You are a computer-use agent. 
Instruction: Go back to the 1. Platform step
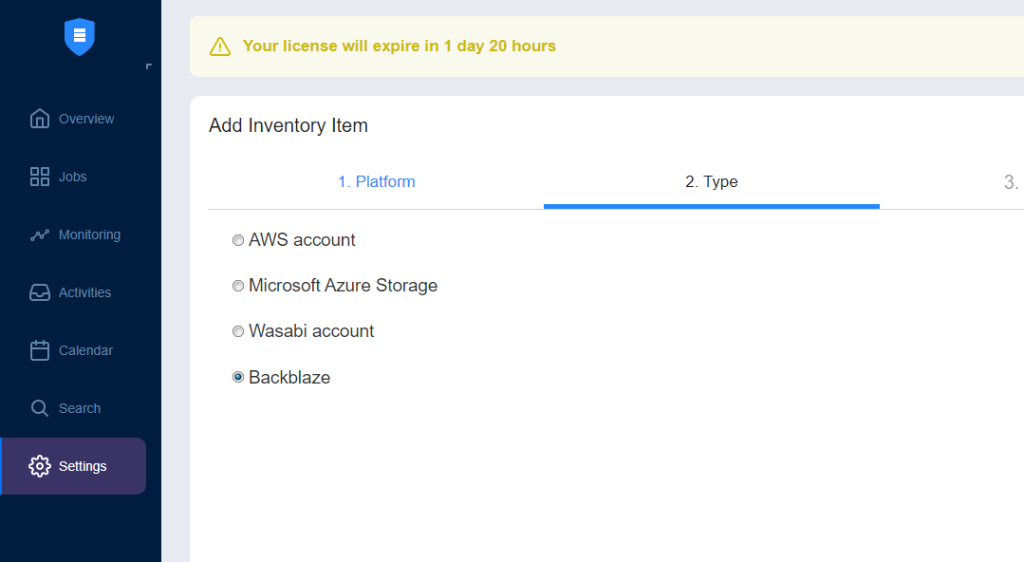[376, 181]
